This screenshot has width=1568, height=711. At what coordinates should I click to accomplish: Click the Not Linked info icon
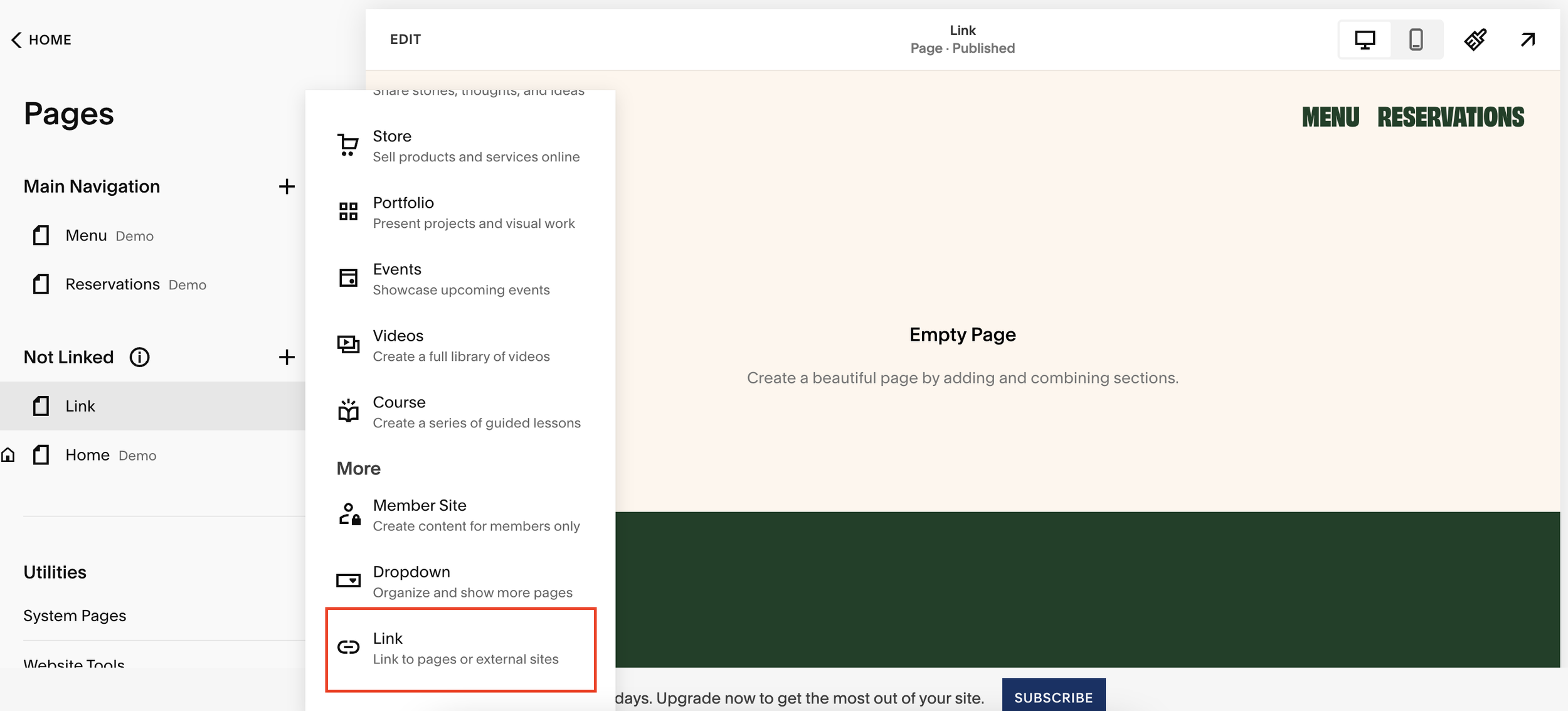click(139, 357)
